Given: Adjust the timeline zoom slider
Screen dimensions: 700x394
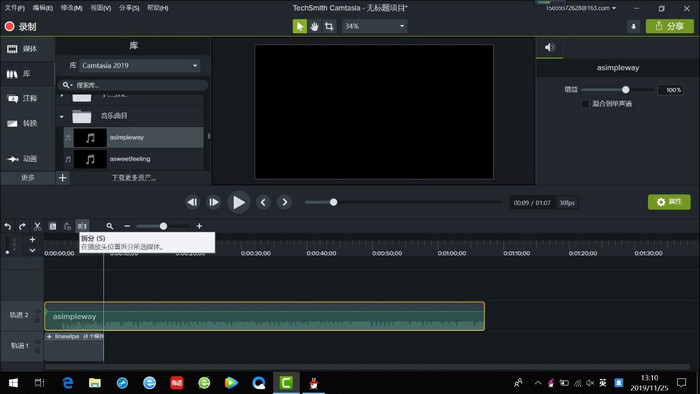Looking at the screenshot, I should click(163, 226).
